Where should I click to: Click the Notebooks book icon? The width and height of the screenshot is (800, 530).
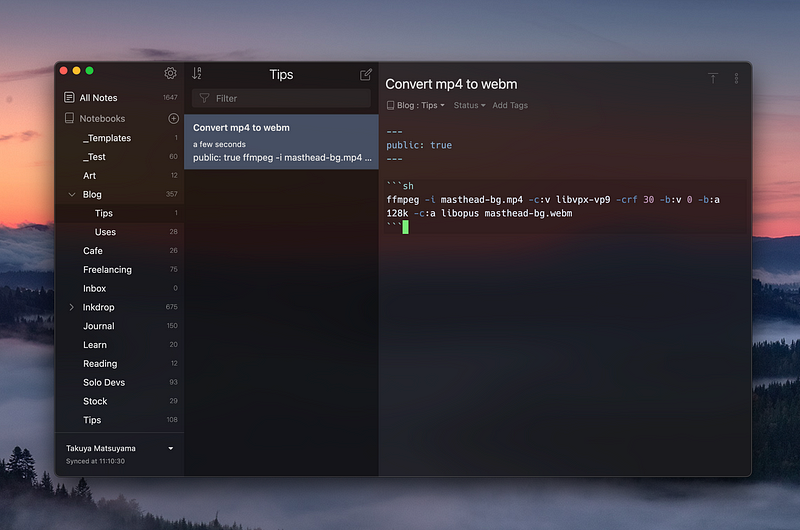69,118
